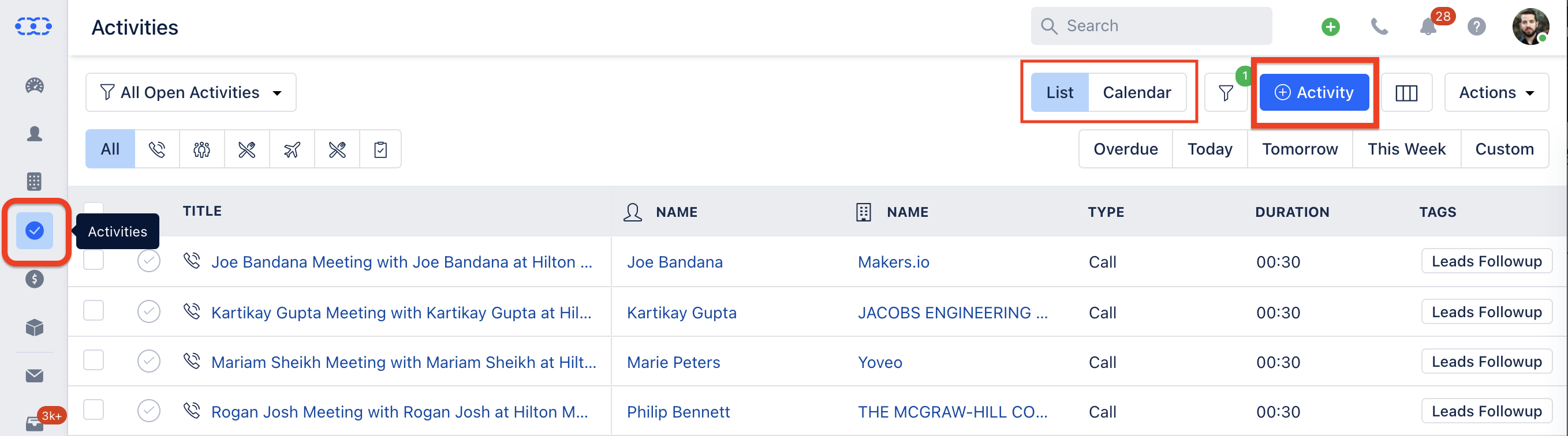Screen dimensions: 1568x436
Task: Open the notifications bell with 28 badge
Action: tap(1428, 27)
